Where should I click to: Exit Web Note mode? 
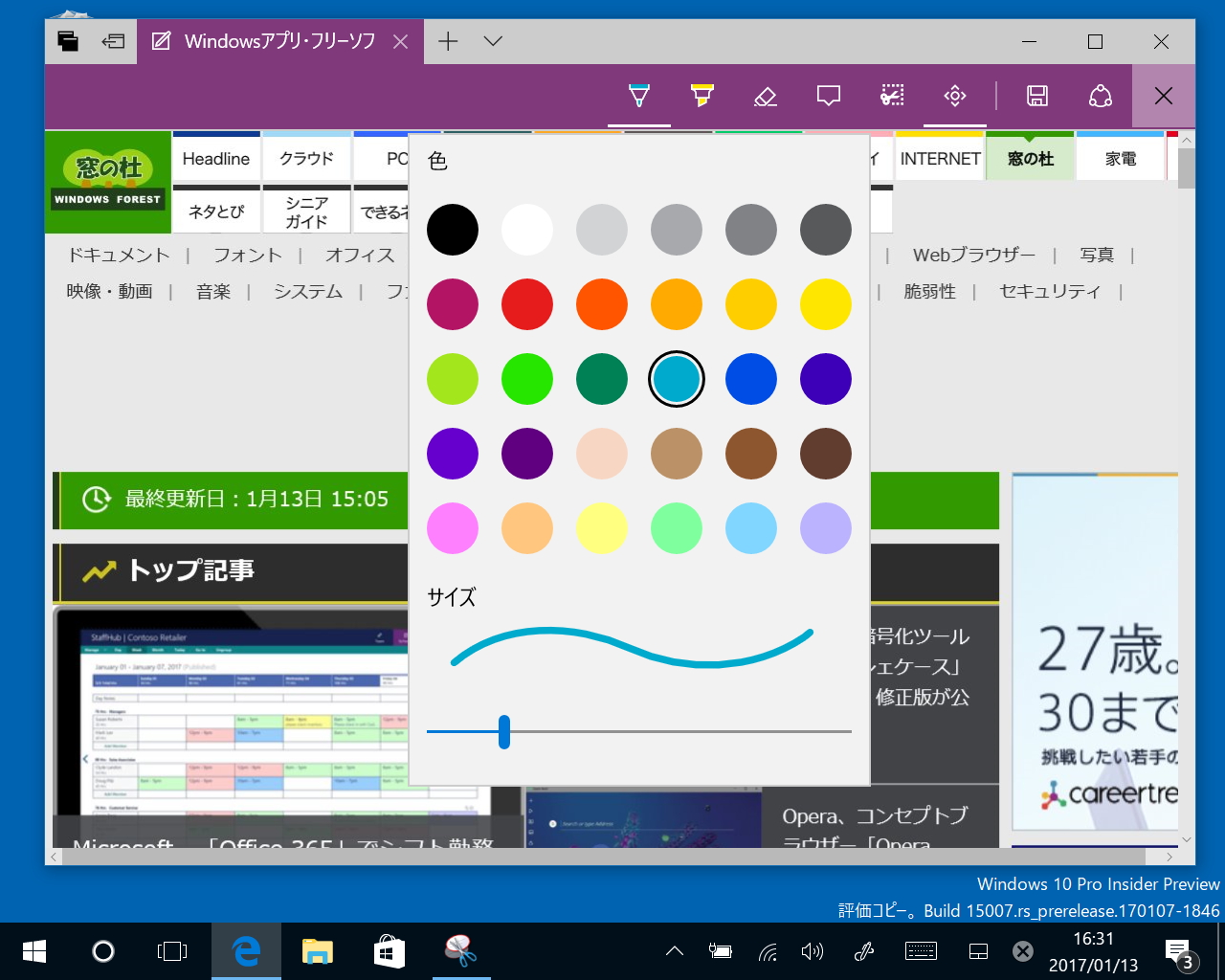coord(1163,96)
